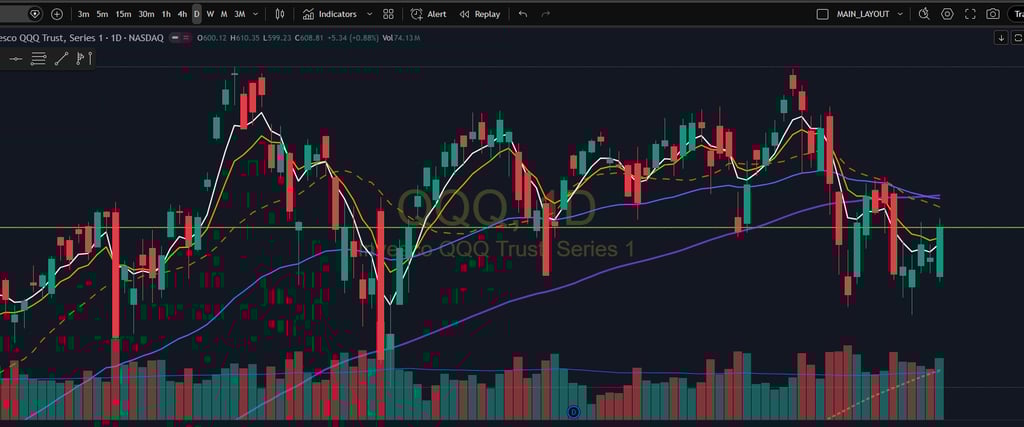
Task: Click the diamond symbol icon in search box
Action: [35, 14]
